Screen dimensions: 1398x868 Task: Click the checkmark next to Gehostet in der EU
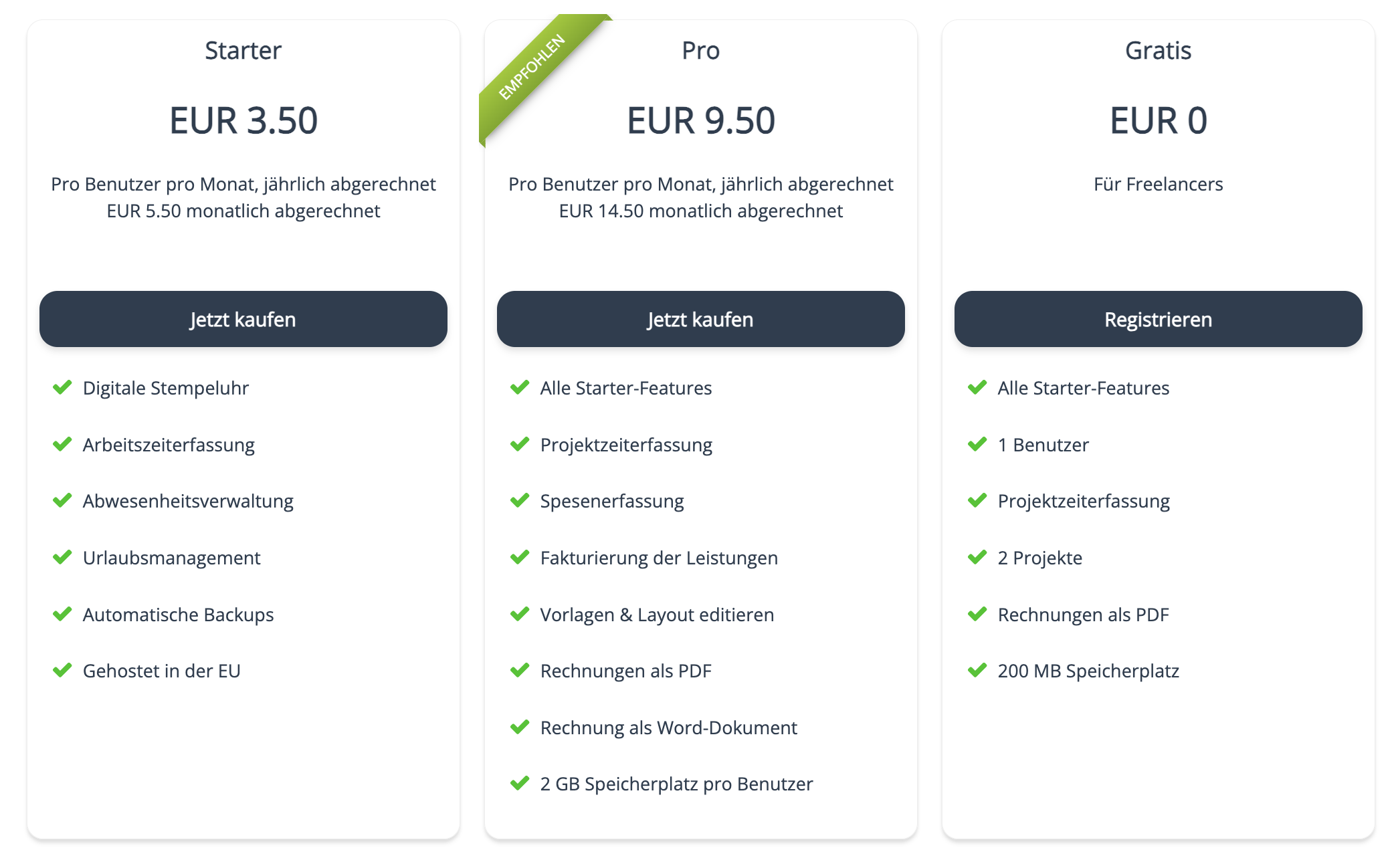pos(62,670)
